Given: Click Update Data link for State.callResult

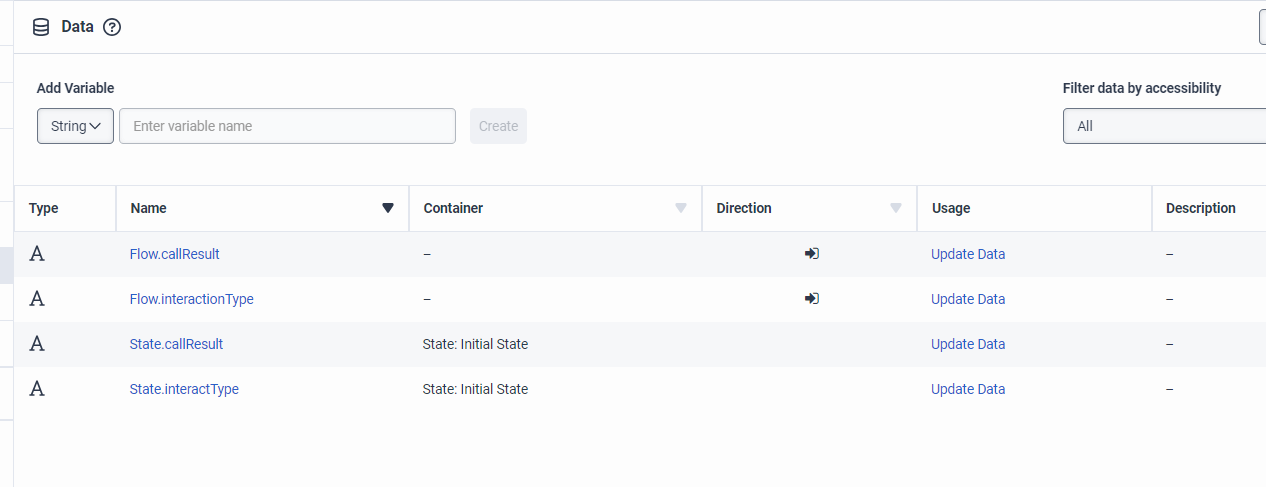Looking at the screenshot, I should click(968, 344).
